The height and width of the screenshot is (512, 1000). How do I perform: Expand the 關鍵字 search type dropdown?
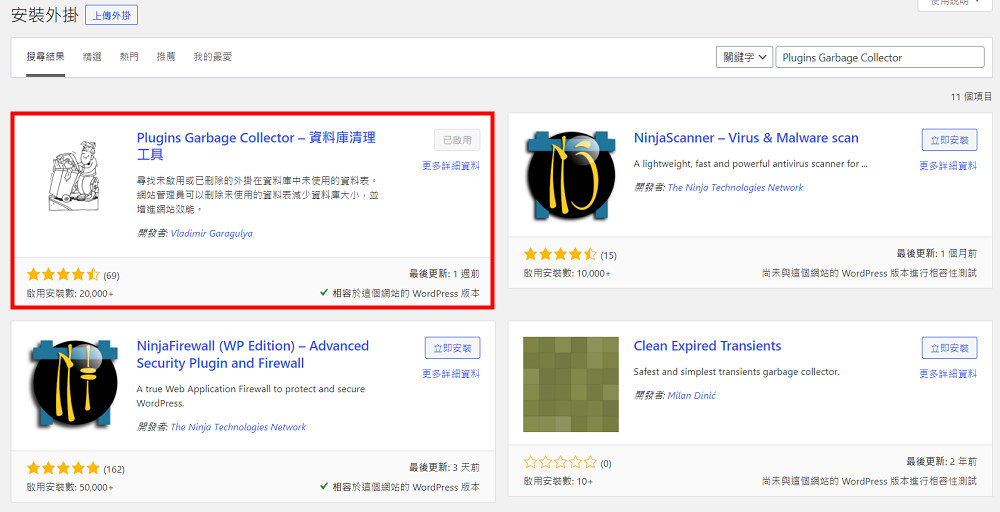[744, 57]
